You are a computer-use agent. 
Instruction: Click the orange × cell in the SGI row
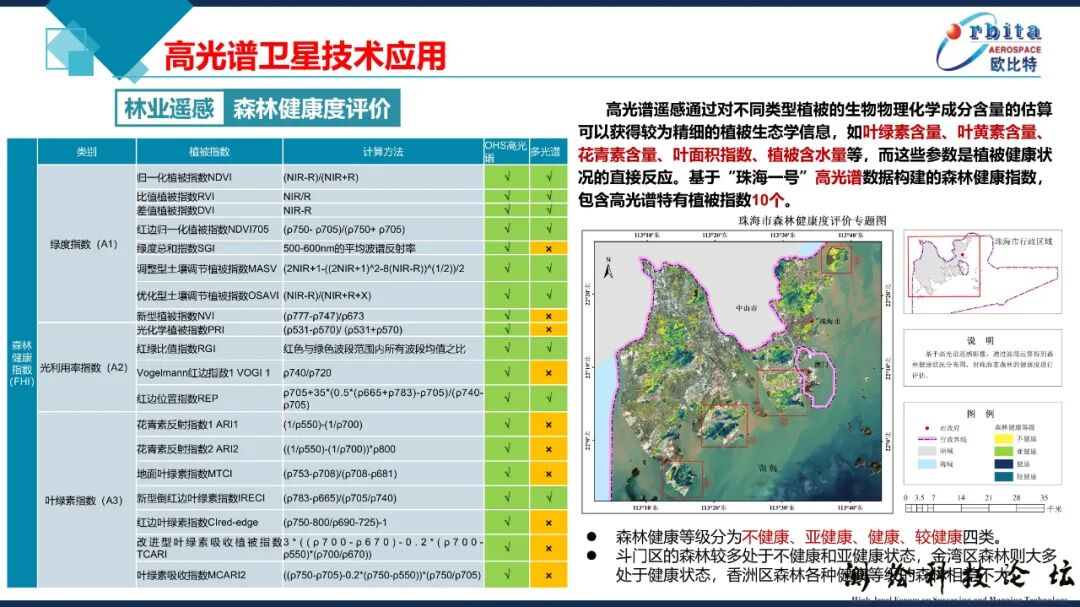pyautogui.click(x=548, y=248)
